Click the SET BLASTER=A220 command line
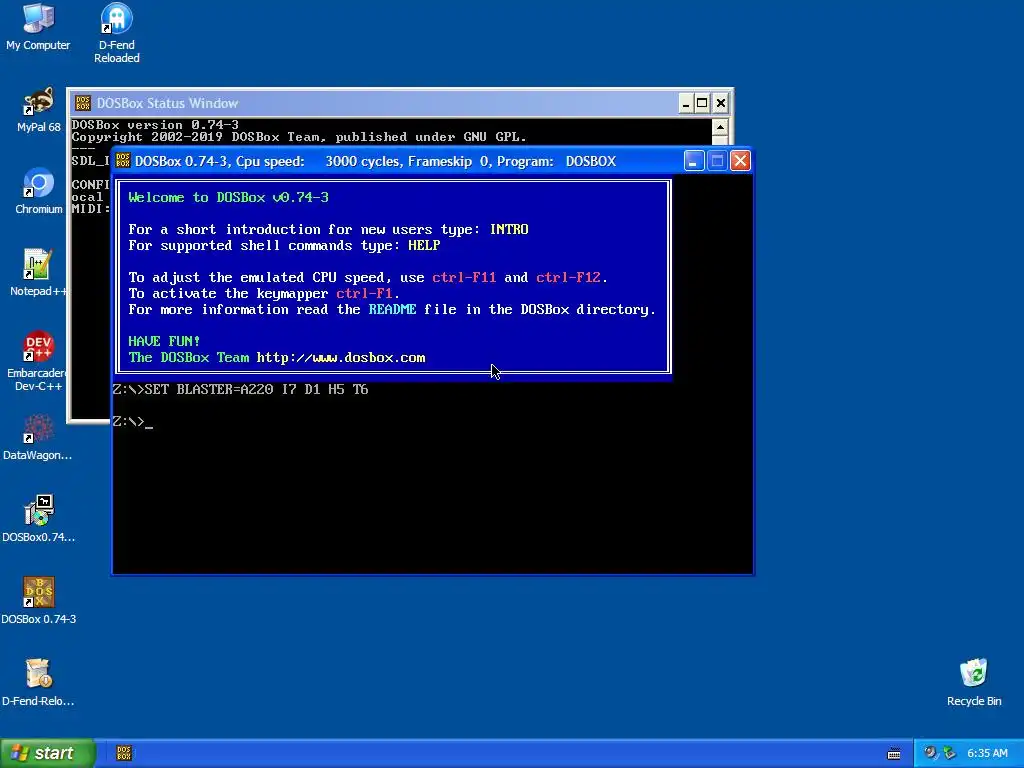Screen dimensions: 1024x768 (x=240, y=390)
